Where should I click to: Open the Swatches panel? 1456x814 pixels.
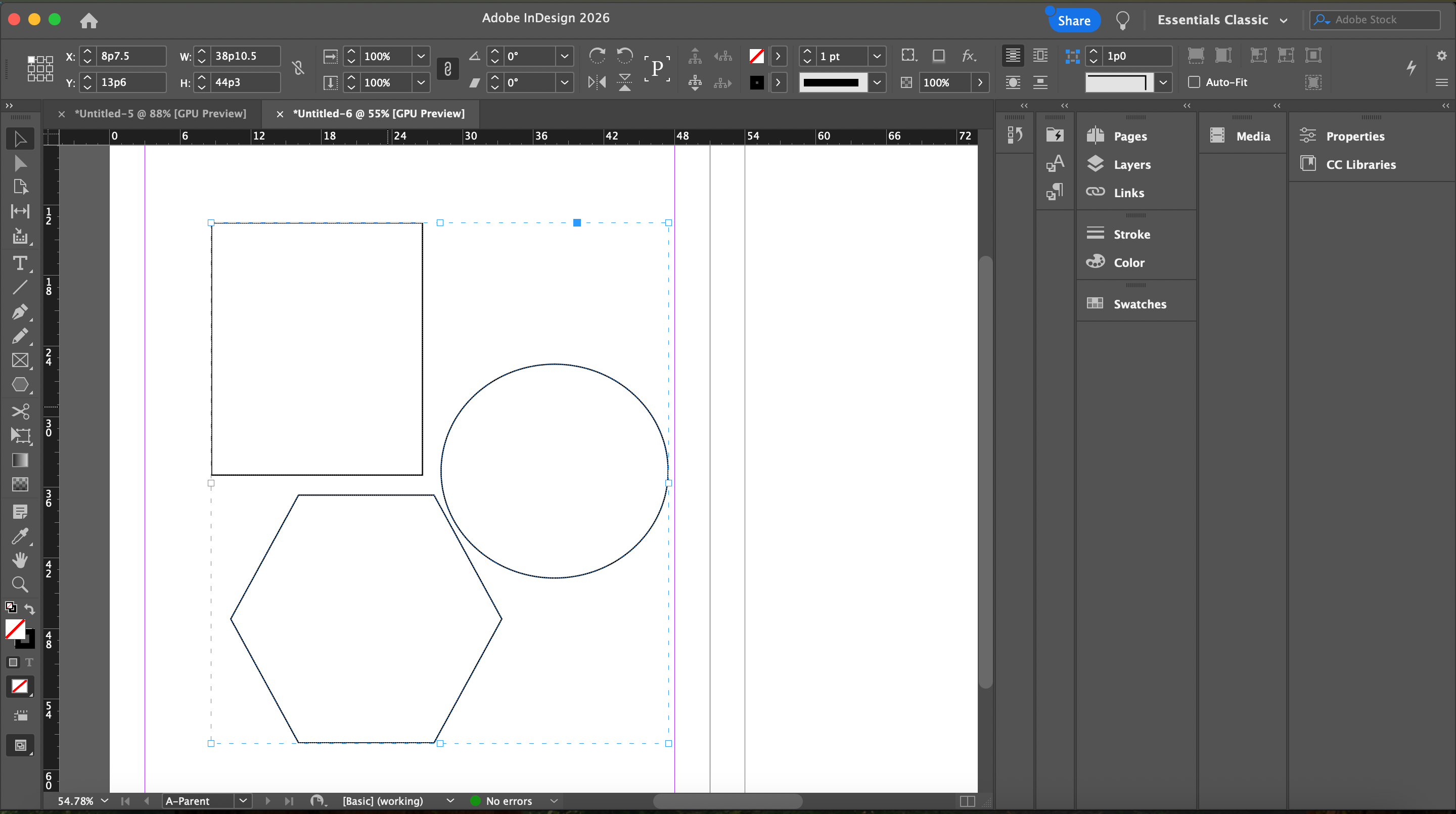(1140, 304)
